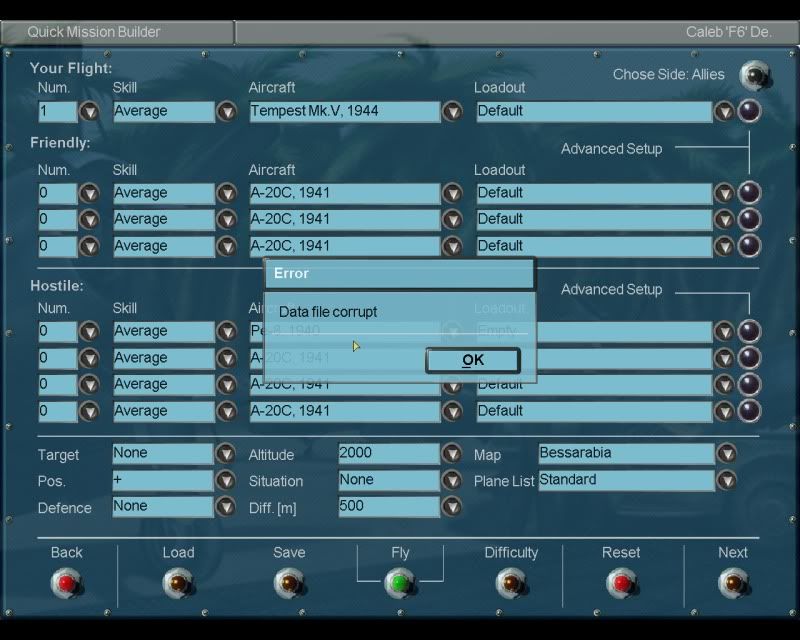Viewport: 800px width, 640px height.
Task: Open Num. dropdown in third Hostile row
Action: [x=89, y=384]
